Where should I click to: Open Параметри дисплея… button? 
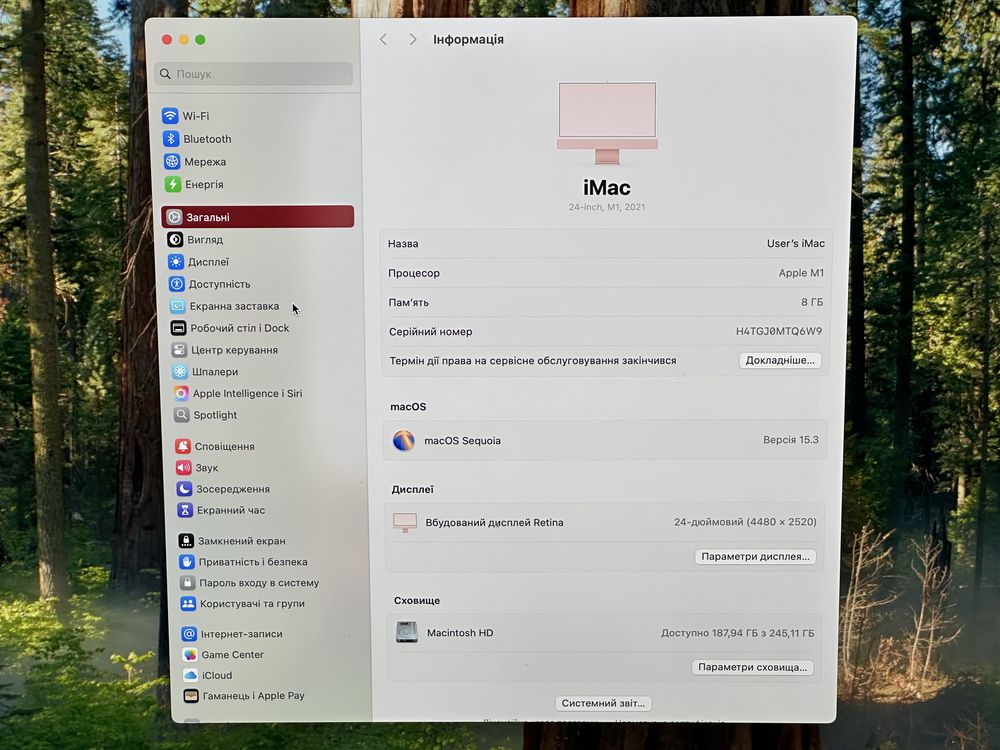755,556
